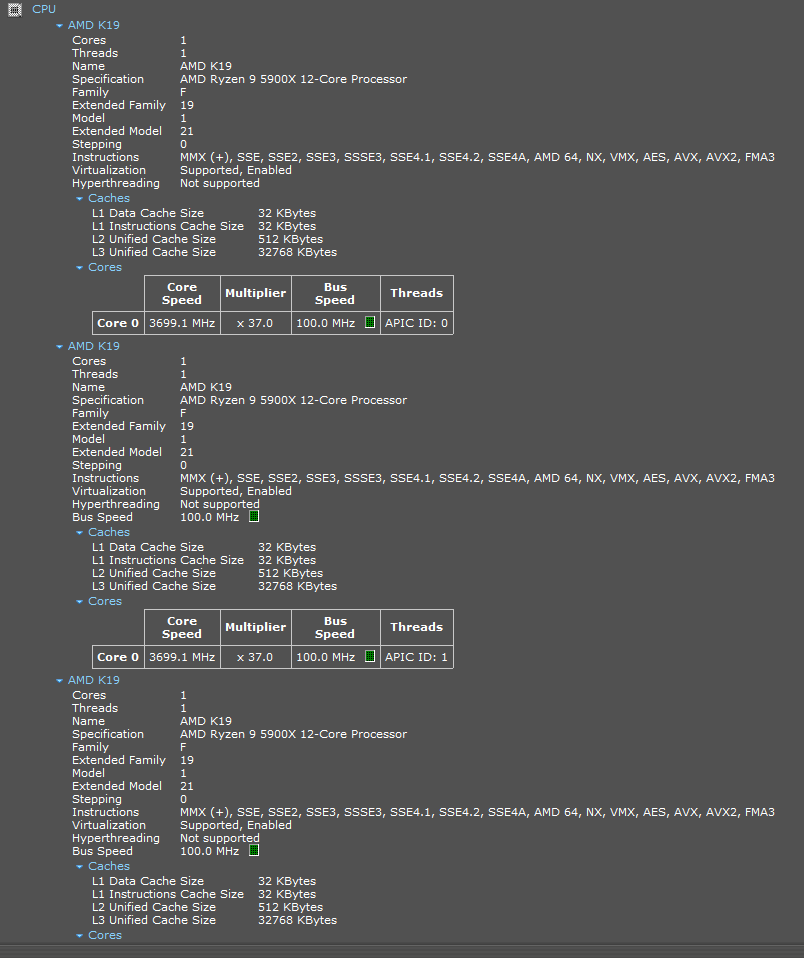Click second processor's Bus Speed 100.0 MHz value
The height and width of the screenshot is (958, 804).
pyautogui.click(x=210, y=517)
